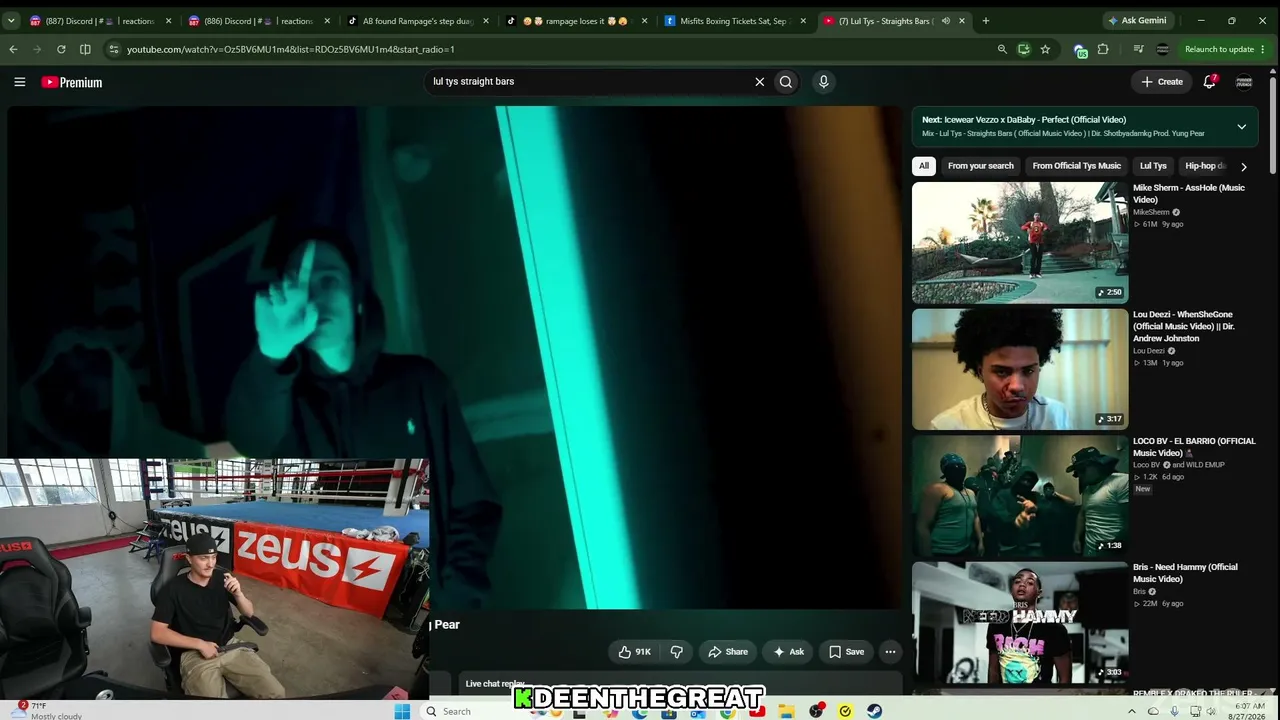
Task: Open title LOCO BV - EL BARRIO
Action: click(x=1194, y=447)
